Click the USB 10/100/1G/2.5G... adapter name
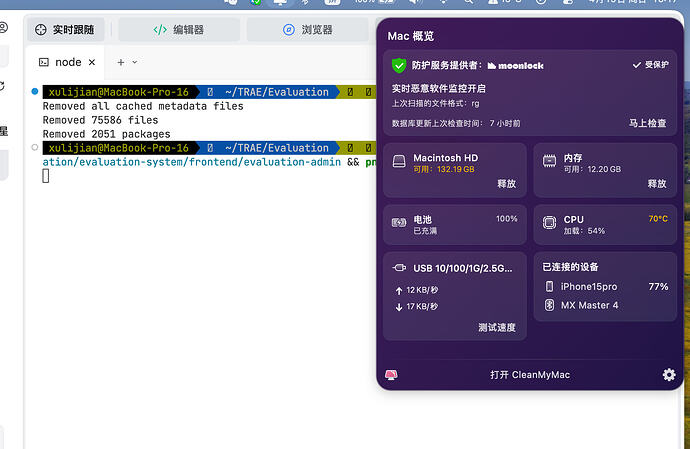This screenshot has width=690, height=449. click(x=462, y=268)
